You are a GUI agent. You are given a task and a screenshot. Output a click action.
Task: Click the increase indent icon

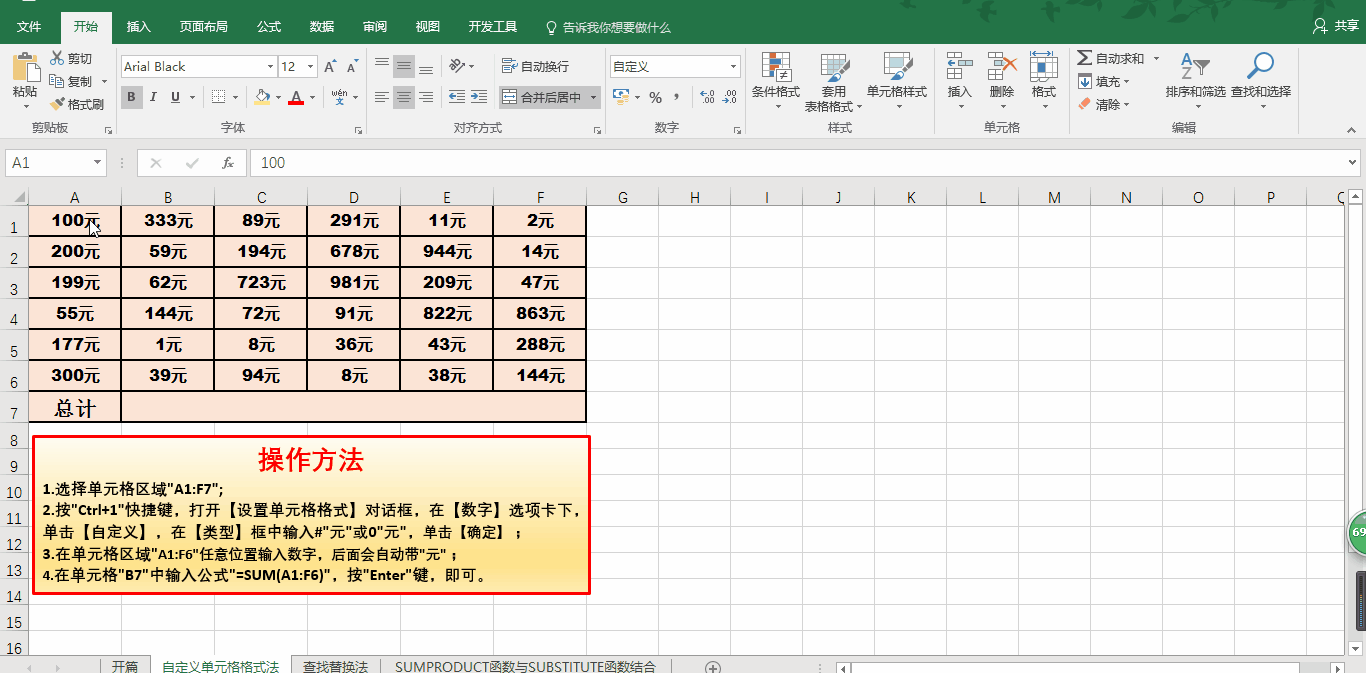click(x=481, y=97)
